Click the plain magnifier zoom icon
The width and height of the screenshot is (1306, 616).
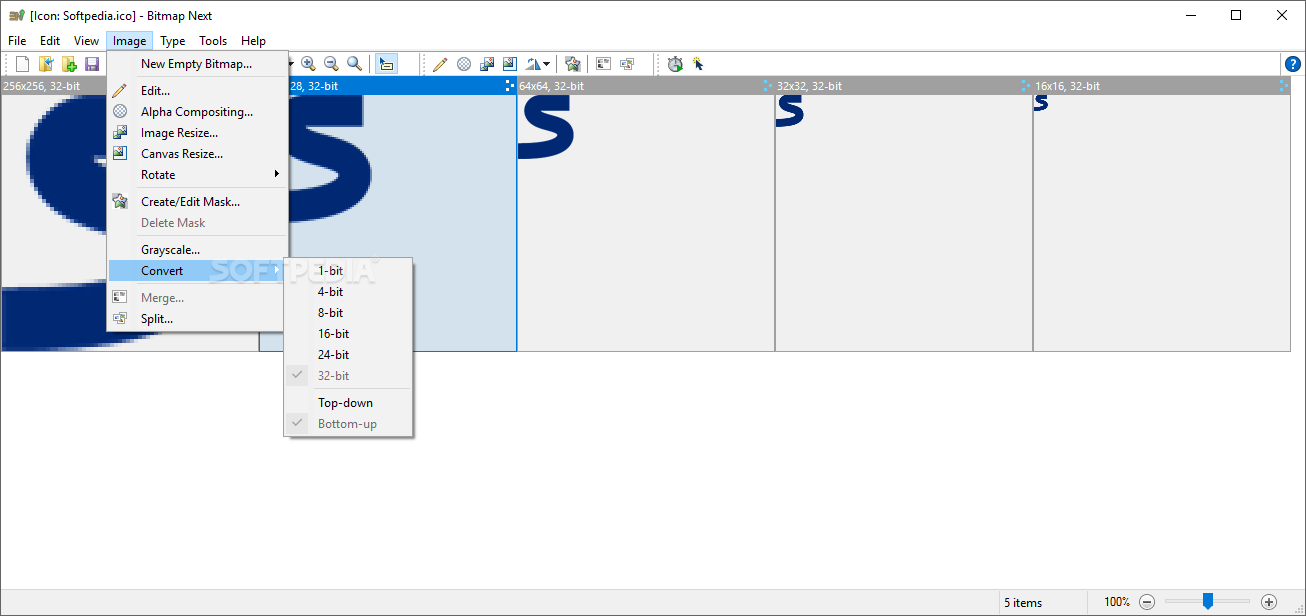coord(354,64)
